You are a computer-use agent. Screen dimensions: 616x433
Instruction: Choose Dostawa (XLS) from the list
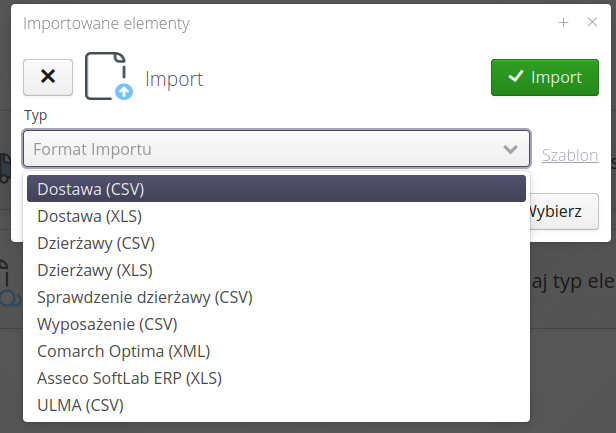tap(91, 215)
